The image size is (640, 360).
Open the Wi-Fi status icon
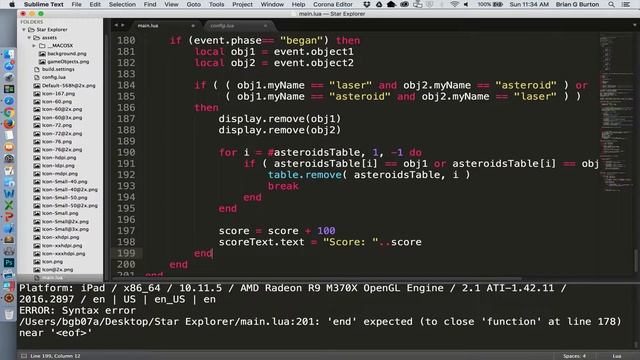[x=454, y=4]
